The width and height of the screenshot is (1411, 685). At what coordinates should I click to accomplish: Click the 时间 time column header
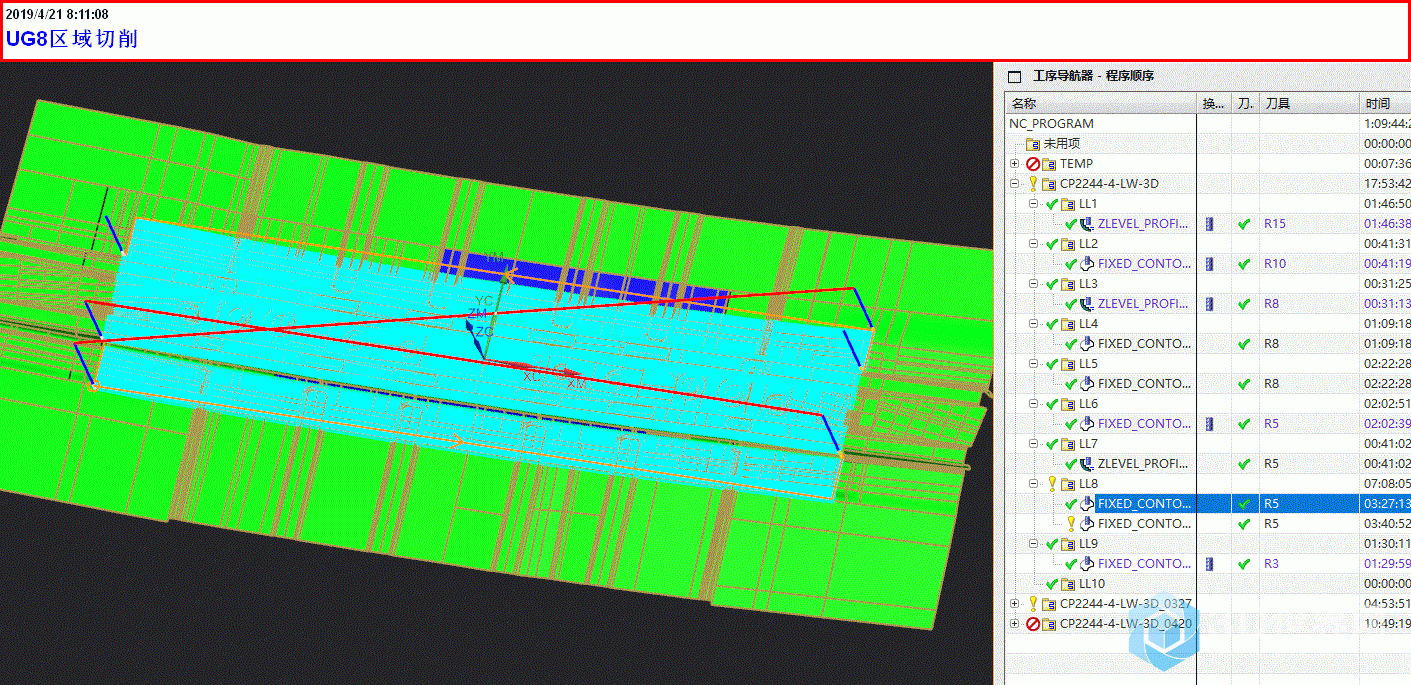(x=1385, y=103)
